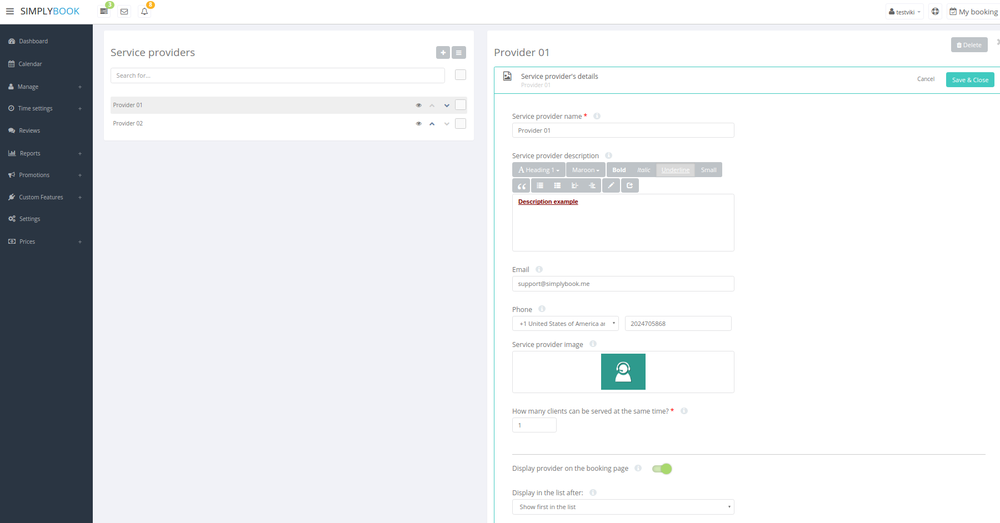This screenshot has height=523, width=1000.
Task: Toggle visibility eye for Provider 01
Action: (x=419, y=105)
